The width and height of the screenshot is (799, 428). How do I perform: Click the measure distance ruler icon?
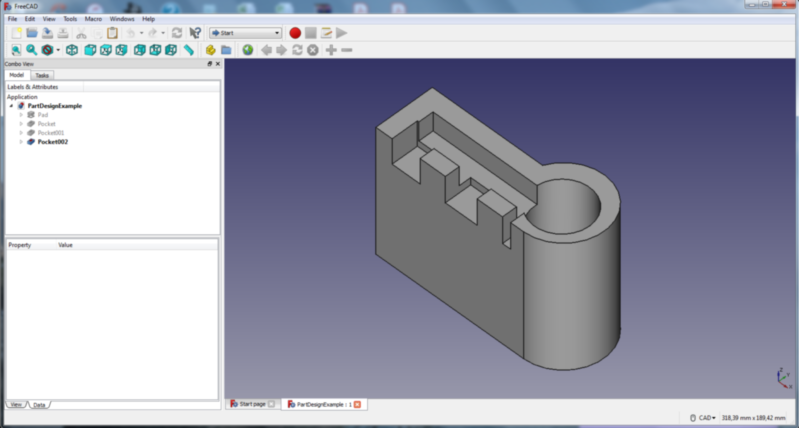[x=189, y=50]
